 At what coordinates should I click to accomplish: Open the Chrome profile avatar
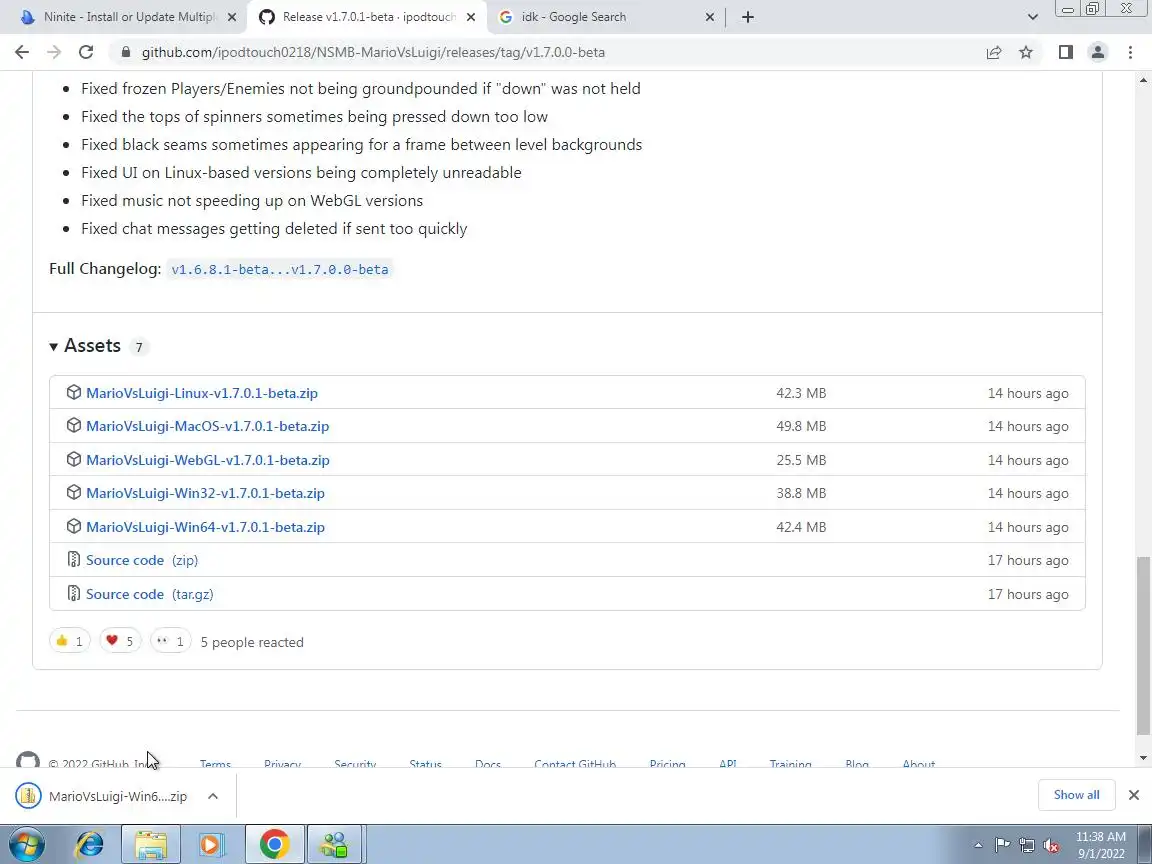[1098, 52]
